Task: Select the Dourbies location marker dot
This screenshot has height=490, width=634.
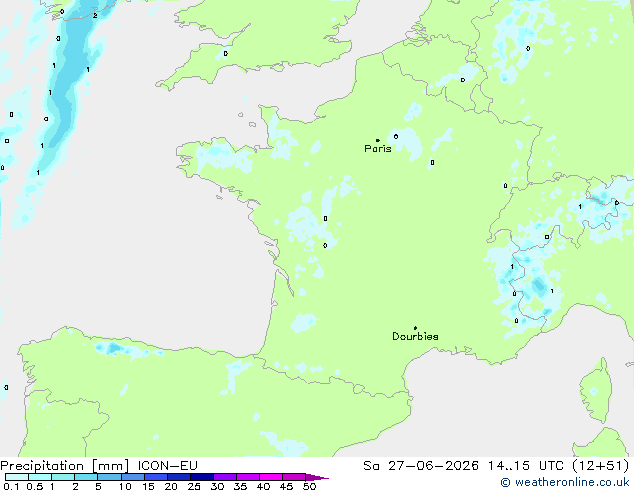Action: (x=415, y=328)
